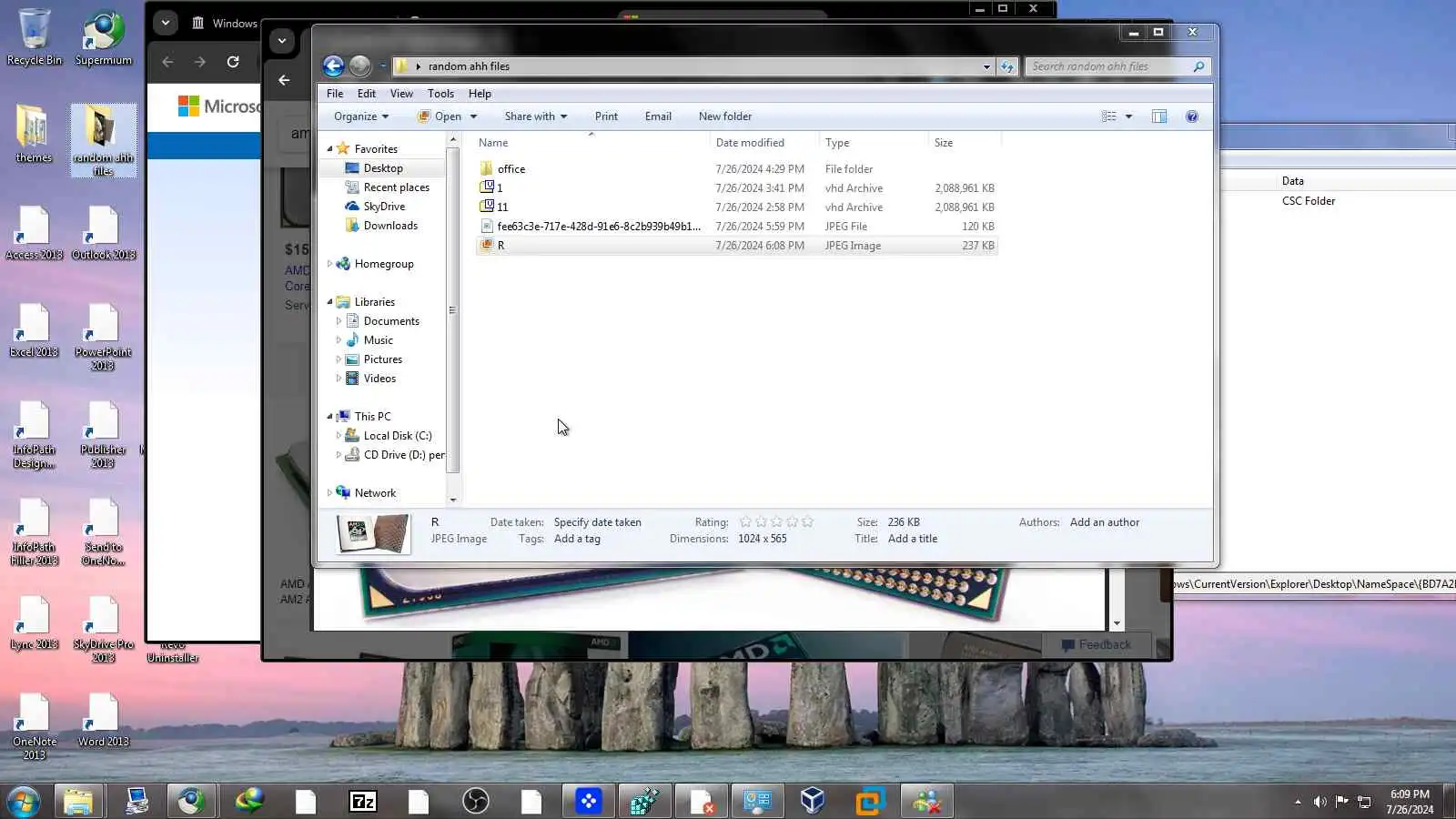
Task: Collapse the Favorites tree group
Action: (329, 149)
